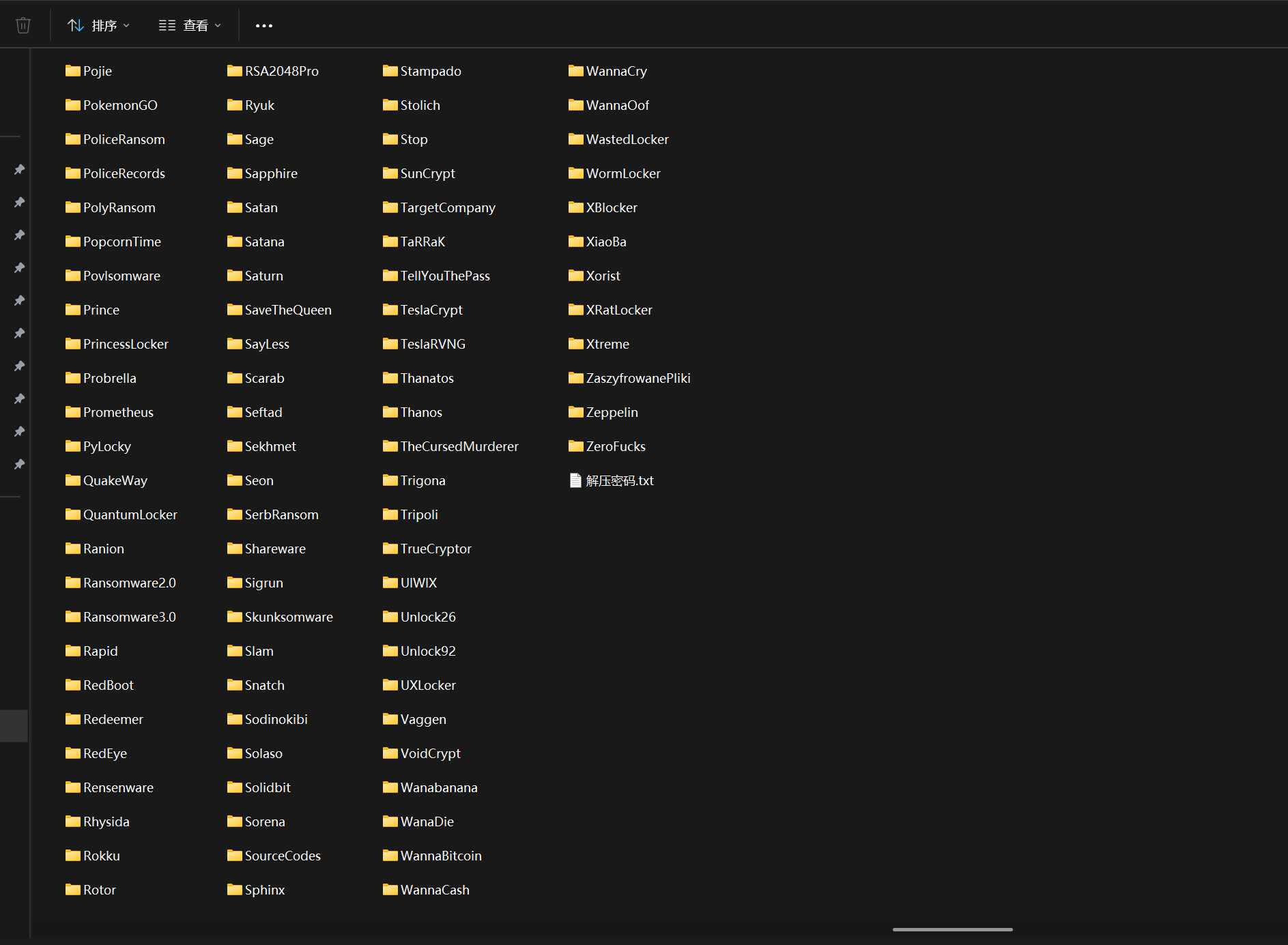The image size is (1288, 945).
Task: Click the RedBoot folder name
Action: tap(109, 685)
